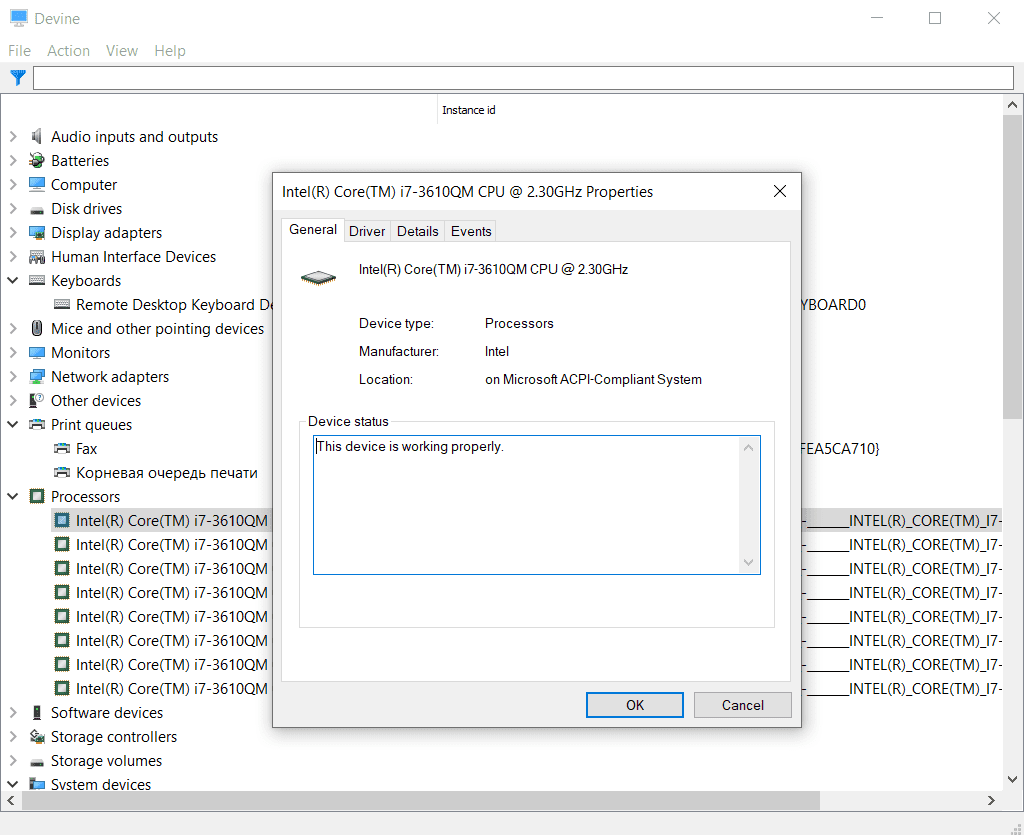
Task: Click into the filter text field
Action: (x=523, y=78)
